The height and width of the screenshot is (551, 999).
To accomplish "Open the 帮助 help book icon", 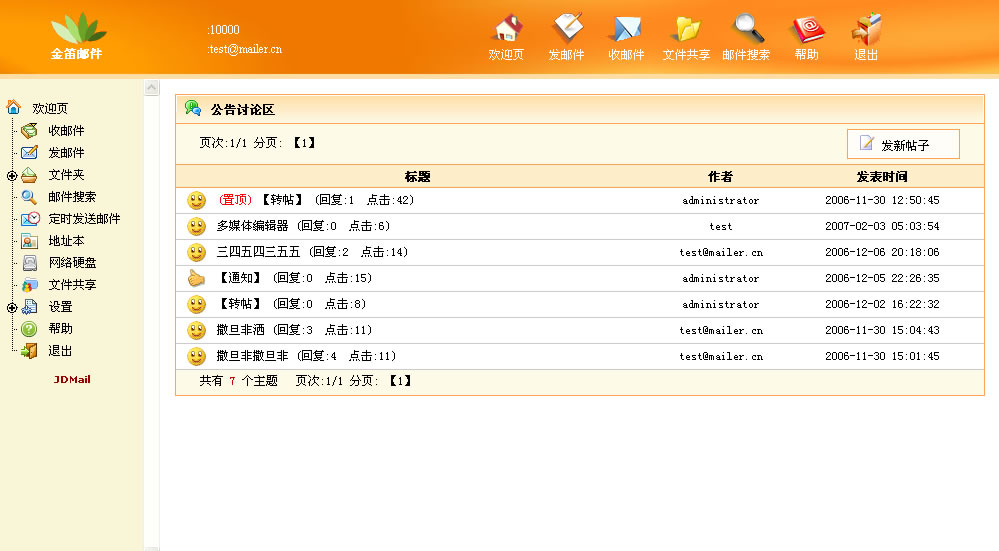I will pyautogui.click(x=806, y=30).
